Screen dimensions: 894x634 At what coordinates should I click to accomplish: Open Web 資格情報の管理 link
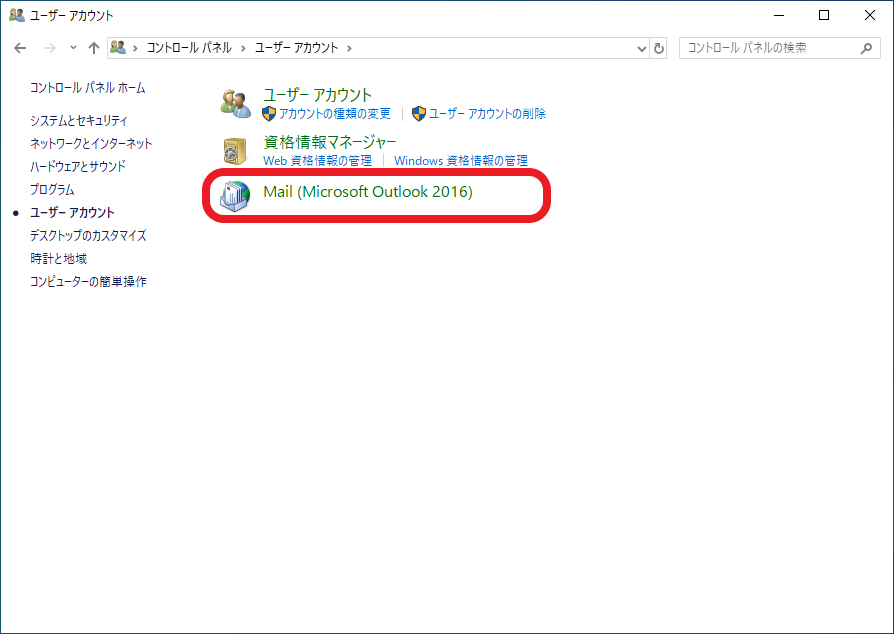(x=318, y=161)
